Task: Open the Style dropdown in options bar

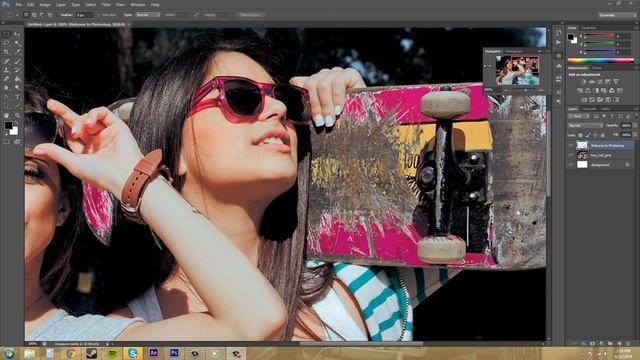Action: (x=148, y=15)
